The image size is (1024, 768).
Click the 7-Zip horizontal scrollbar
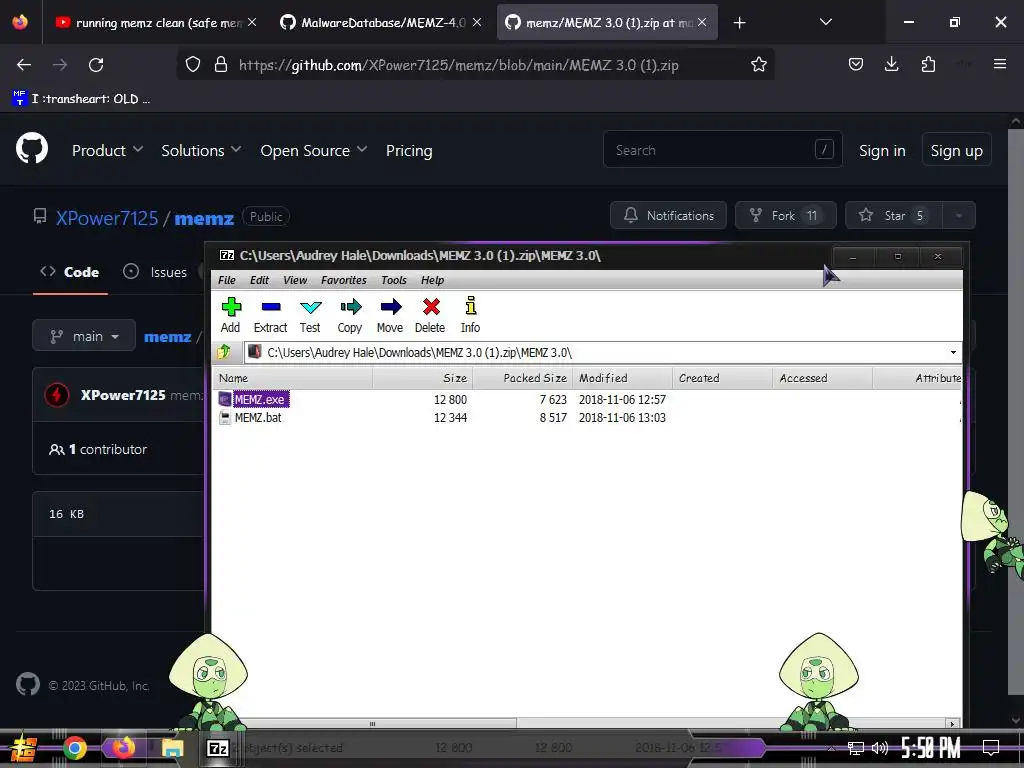(372, 724)
